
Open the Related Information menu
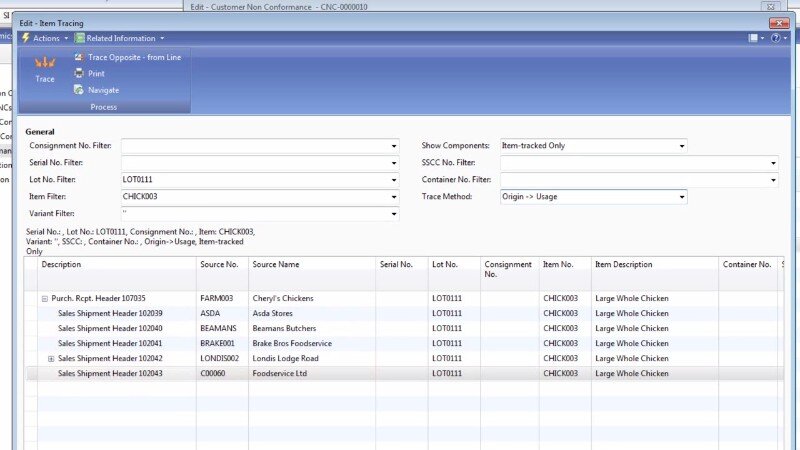(x=125, y=38)
